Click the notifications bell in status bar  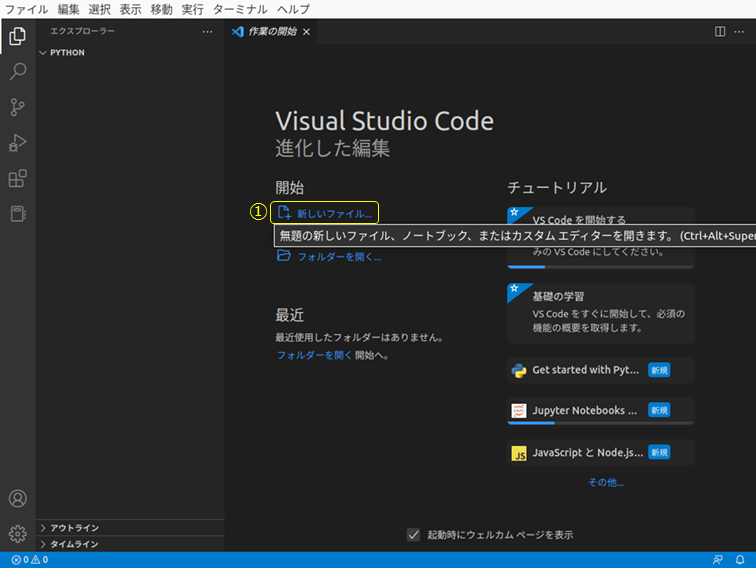pyautogui.click(x=740, y=560)
